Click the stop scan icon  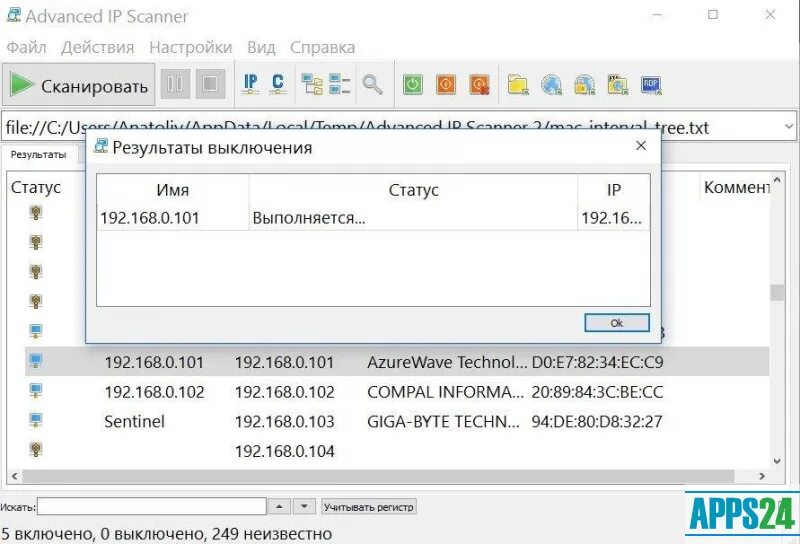coord(210,84)
